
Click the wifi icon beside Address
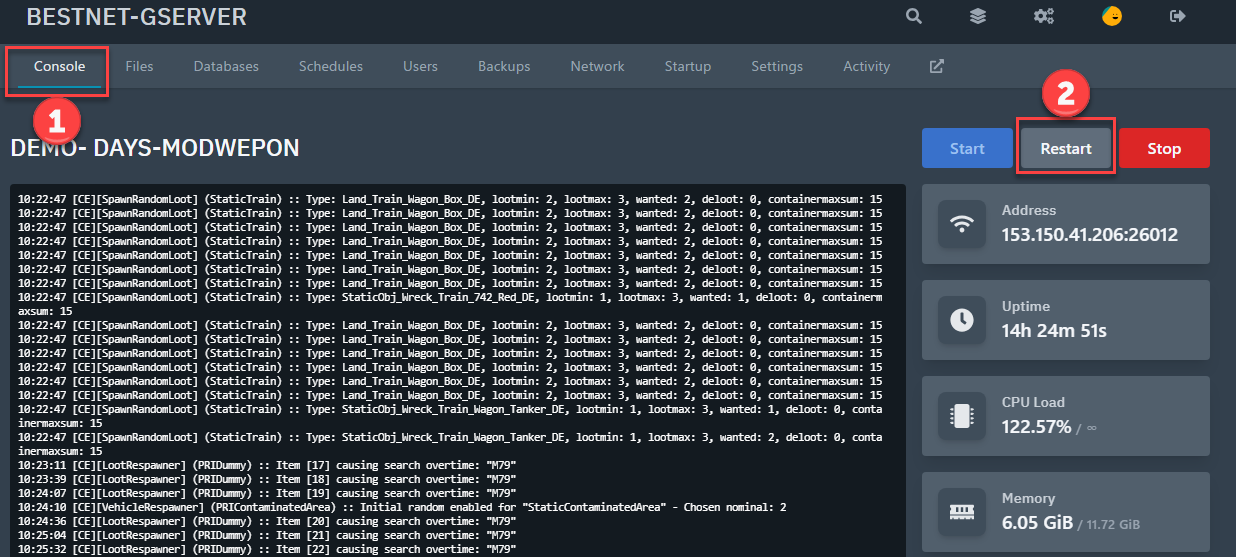coord(961,224)
